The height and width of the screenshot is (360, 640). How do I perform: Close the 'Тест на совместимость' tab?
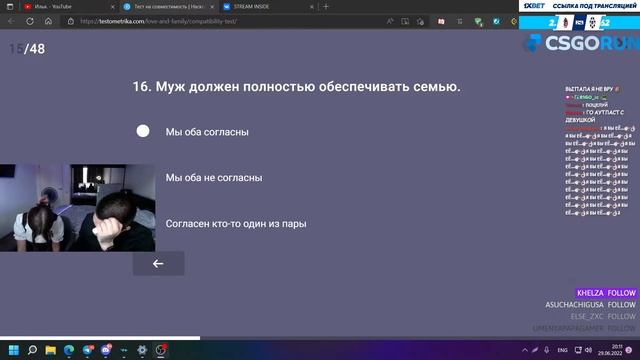212,7
